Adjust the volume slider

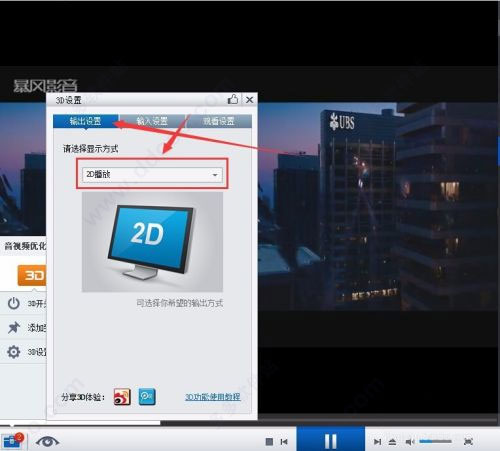click(x=435, y=441)
